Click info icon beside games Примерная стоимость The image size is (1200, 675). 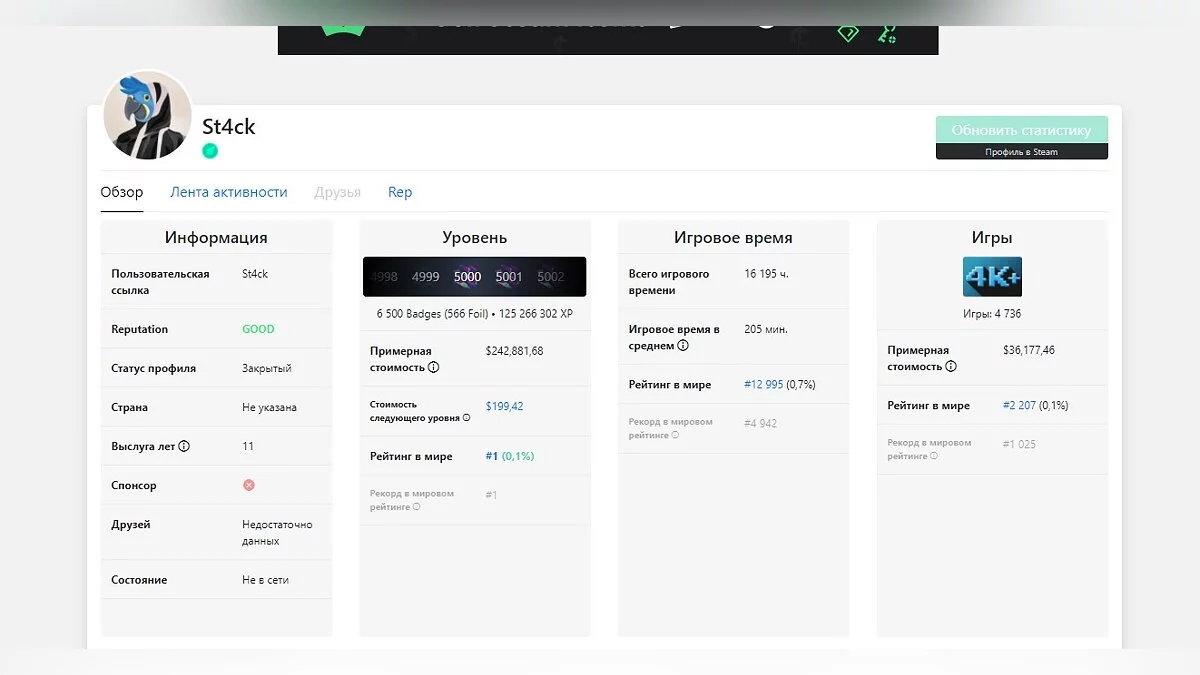[x=951, y=367]
